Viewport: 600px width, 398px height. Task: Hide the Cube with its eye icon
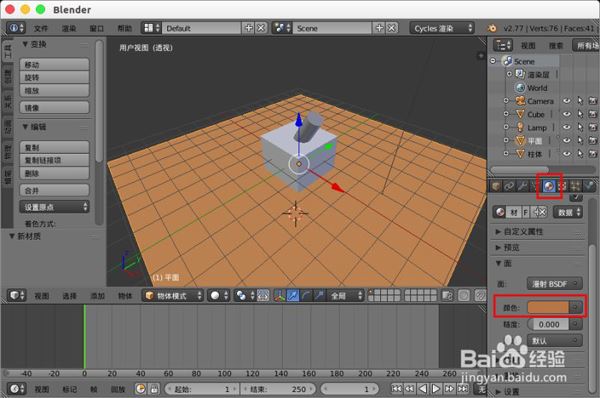[567, 114]
